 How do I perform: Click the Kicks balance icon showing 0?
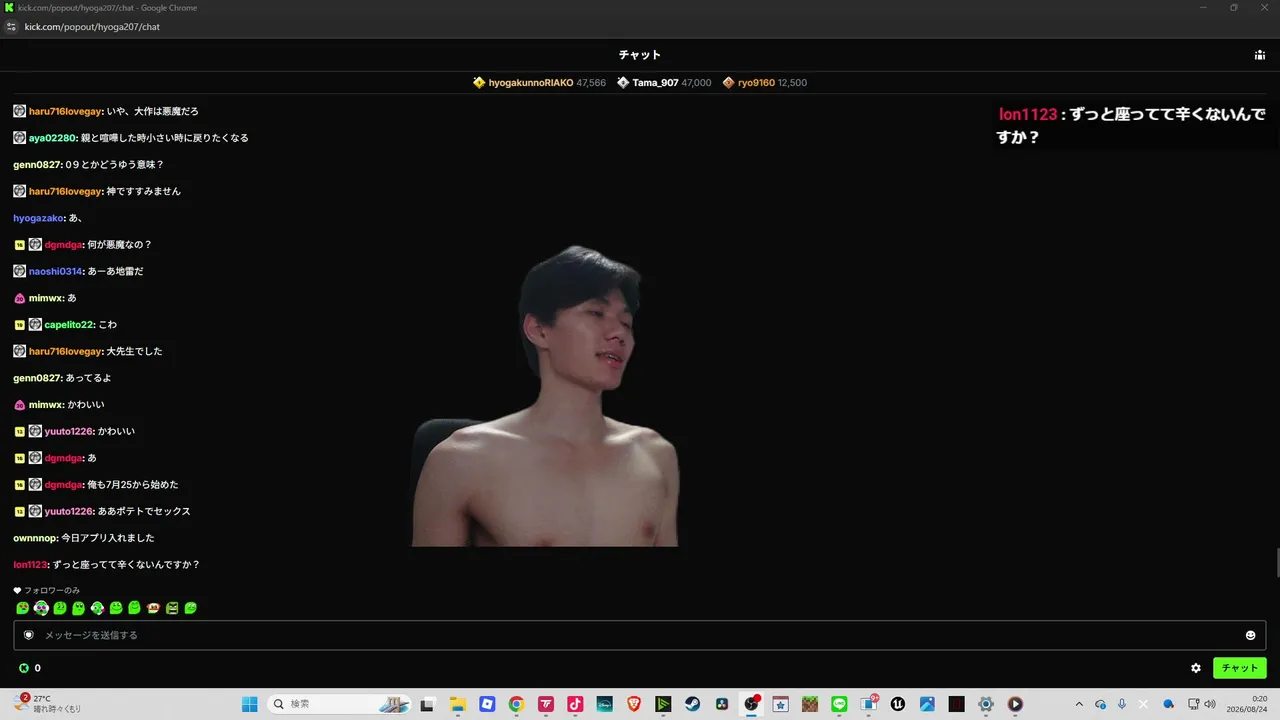24,668
